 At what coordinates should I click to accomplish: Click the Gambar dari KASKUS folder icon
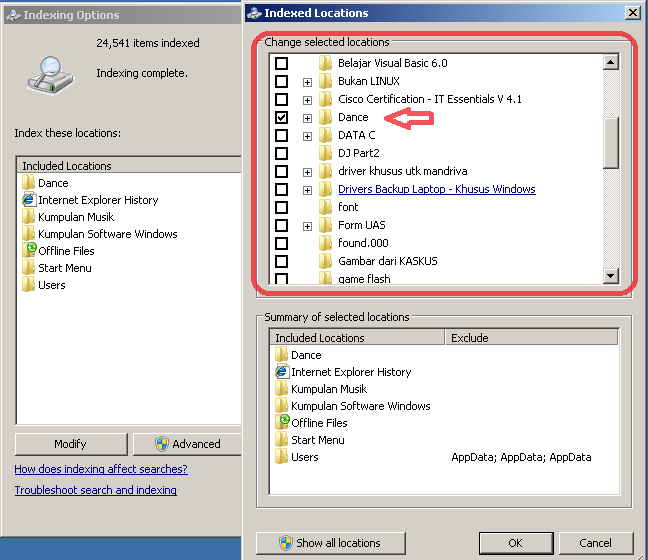[x=326, y=261]
